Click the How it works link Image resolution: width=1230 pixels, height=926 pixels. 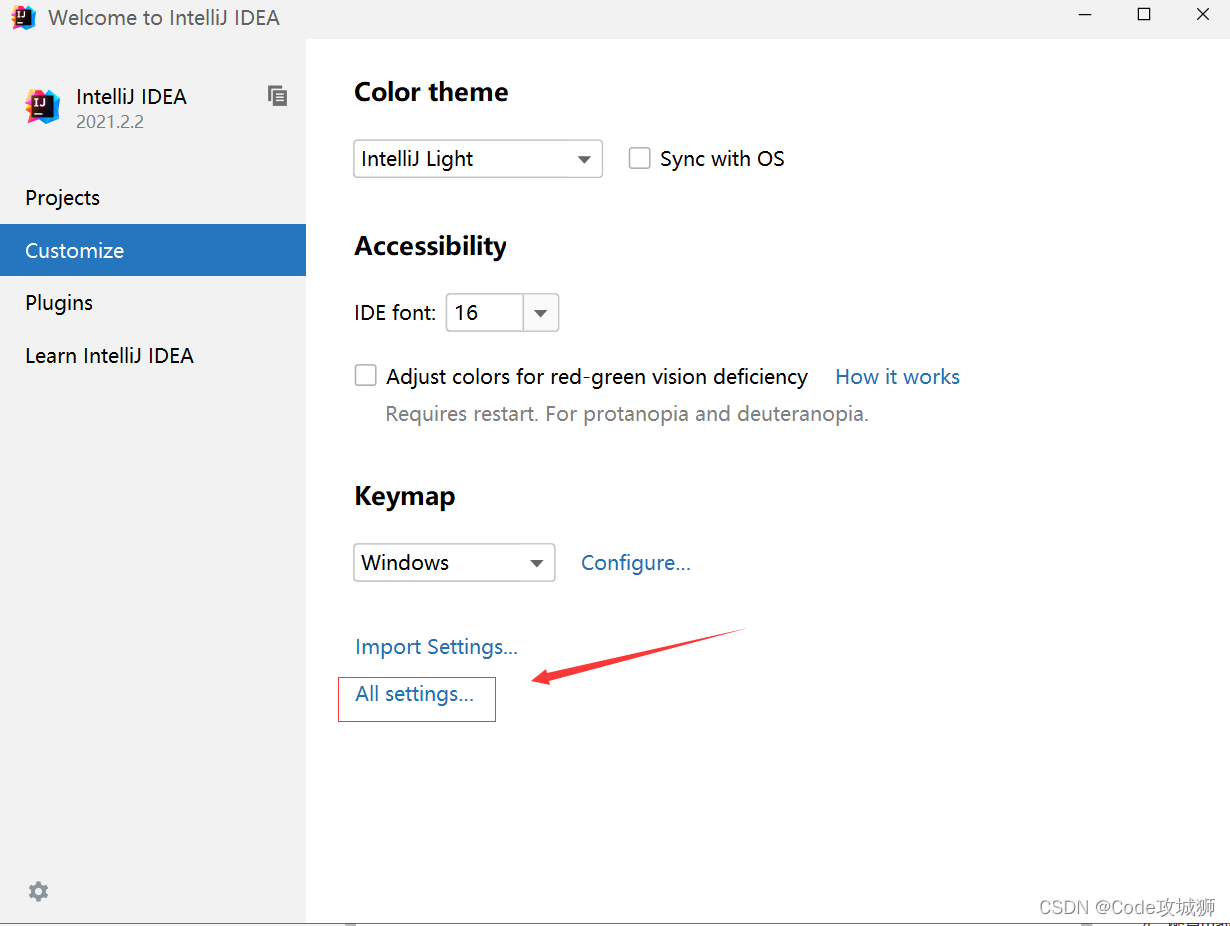(x=897, y=377)
